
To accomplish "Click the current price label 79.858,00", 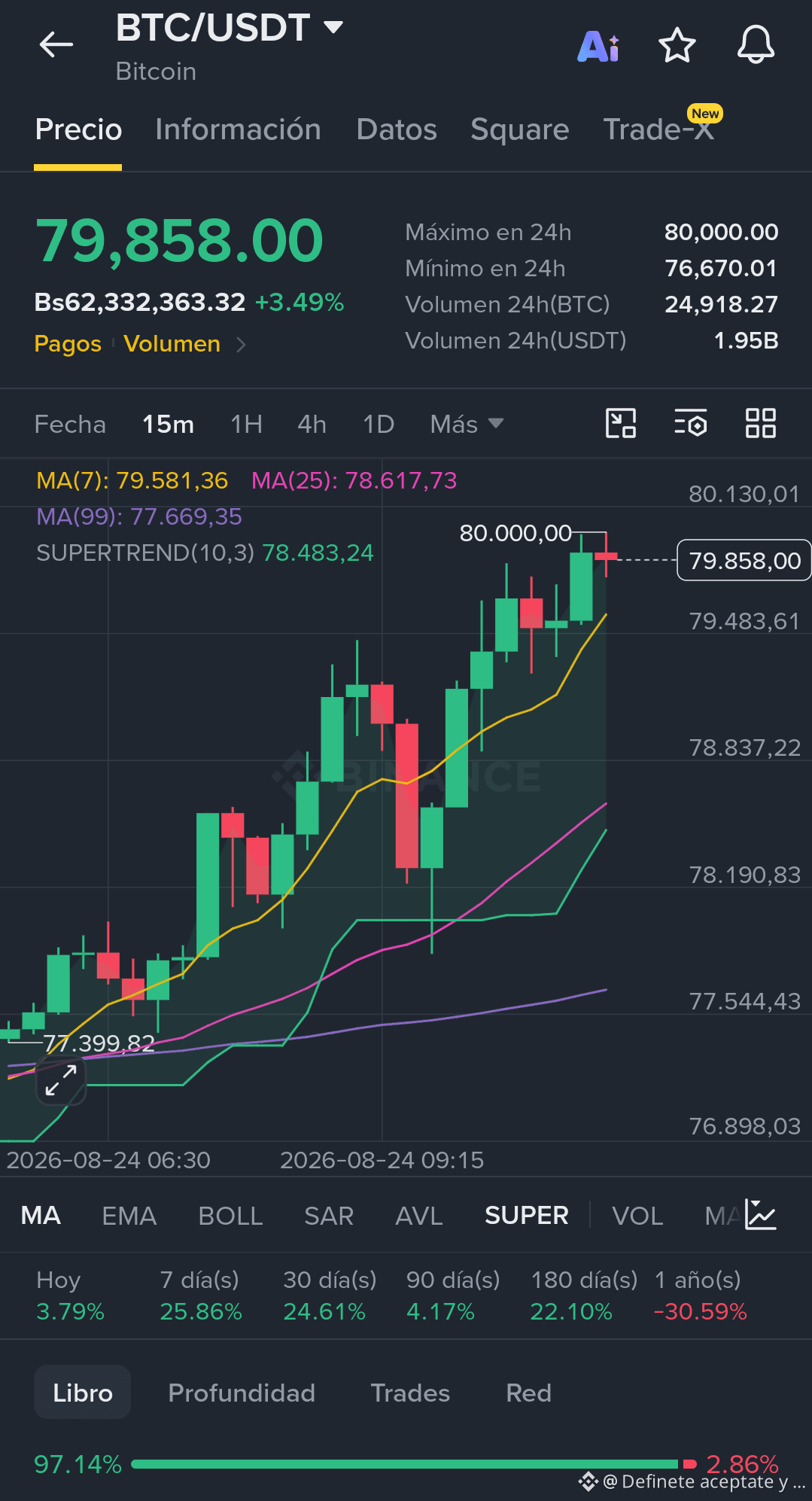I will point(744,561).
